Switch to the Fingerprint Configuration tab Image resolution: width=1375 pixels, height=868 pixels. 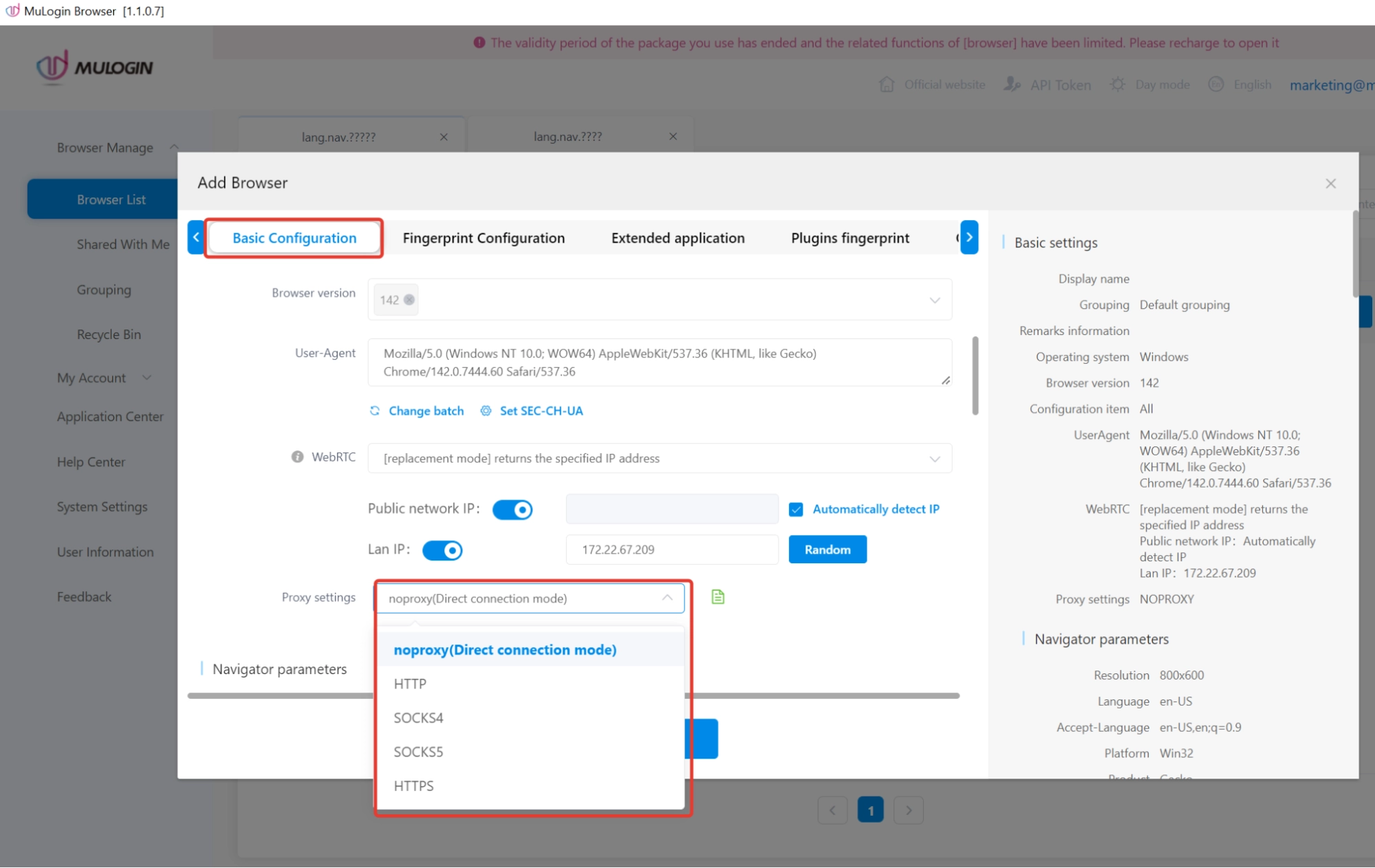pyautogui.click(x=484, y=237)
